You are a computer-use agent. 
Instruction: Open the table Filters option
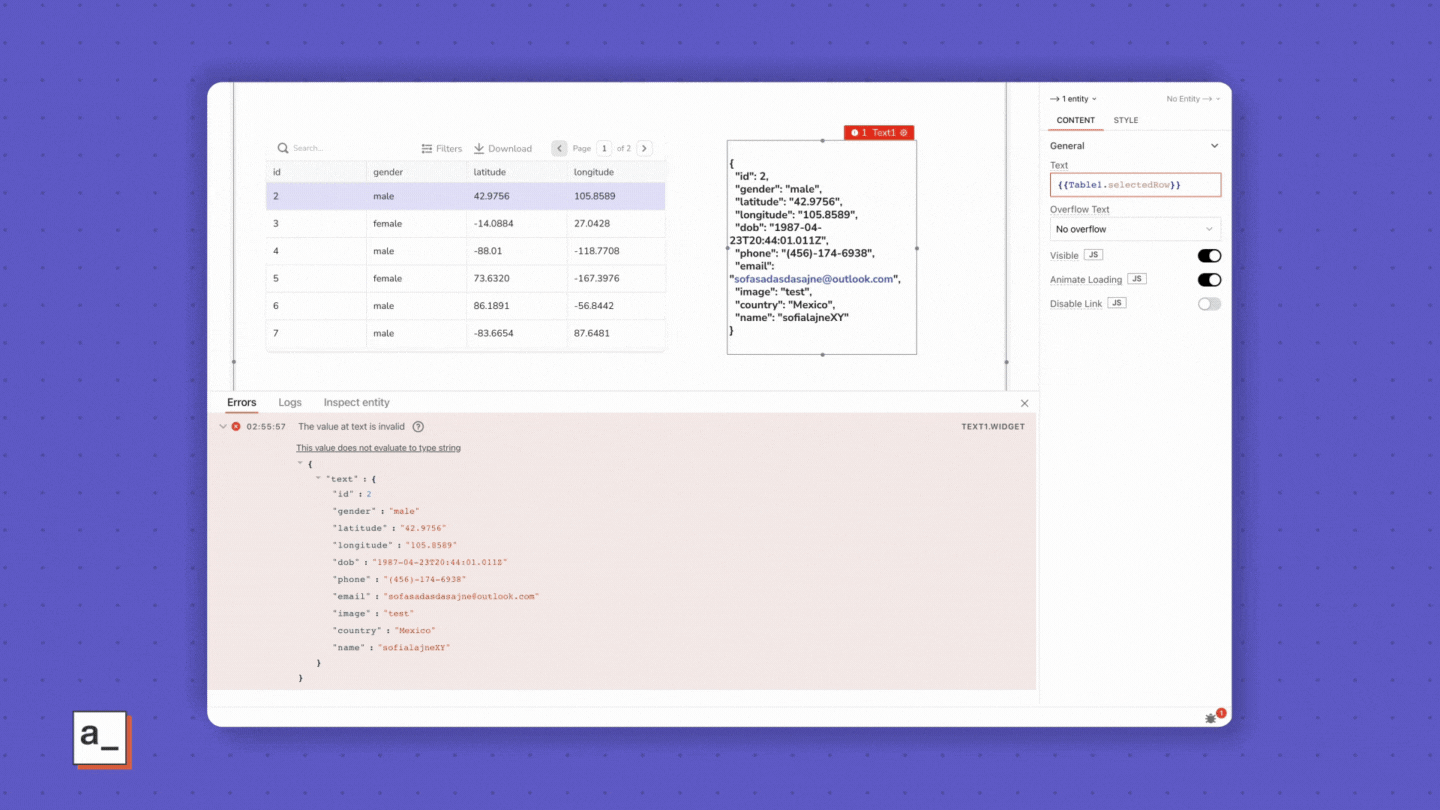click(x=441, y=148)
